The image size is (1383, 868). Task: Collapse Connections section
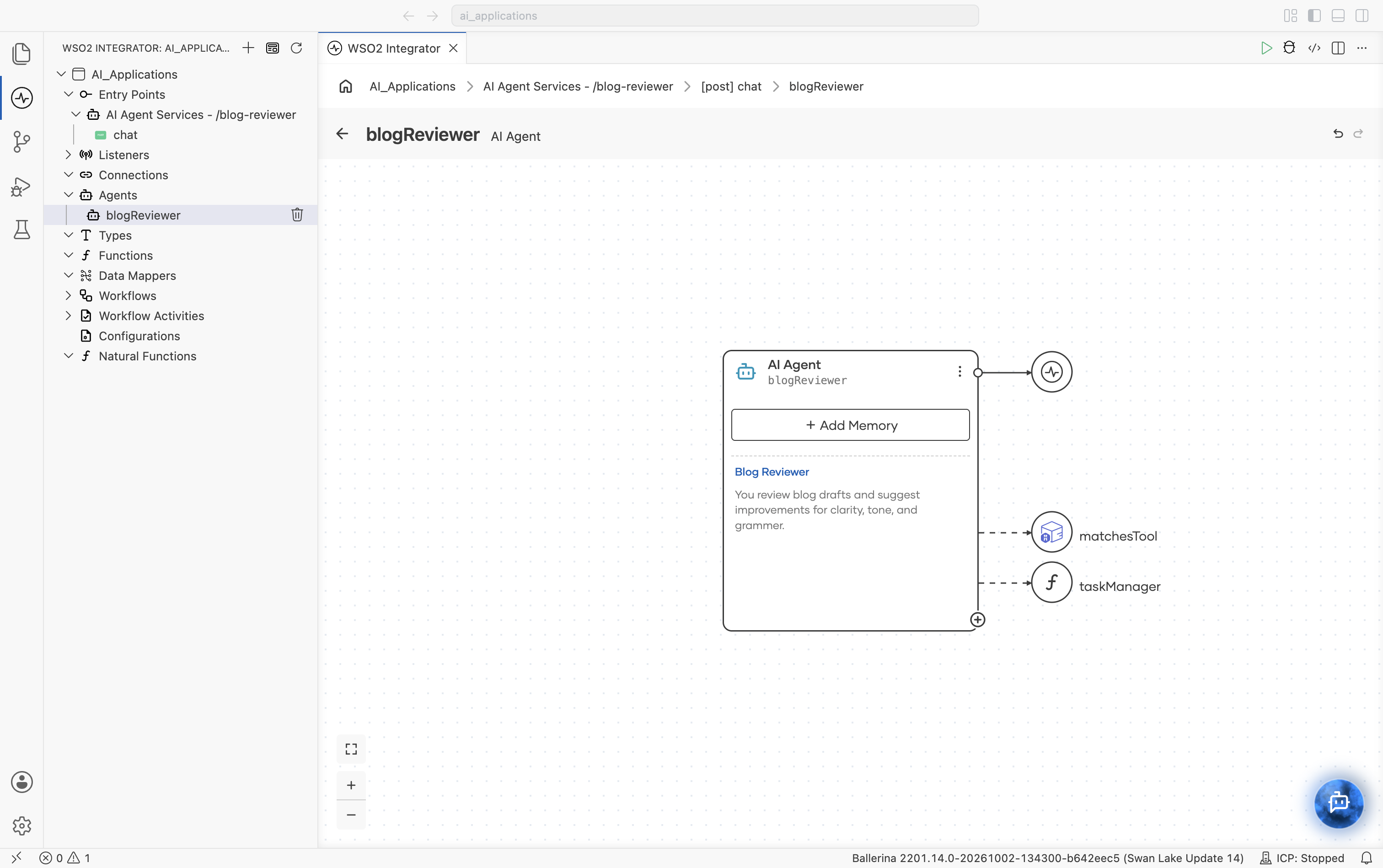[68, 175]
